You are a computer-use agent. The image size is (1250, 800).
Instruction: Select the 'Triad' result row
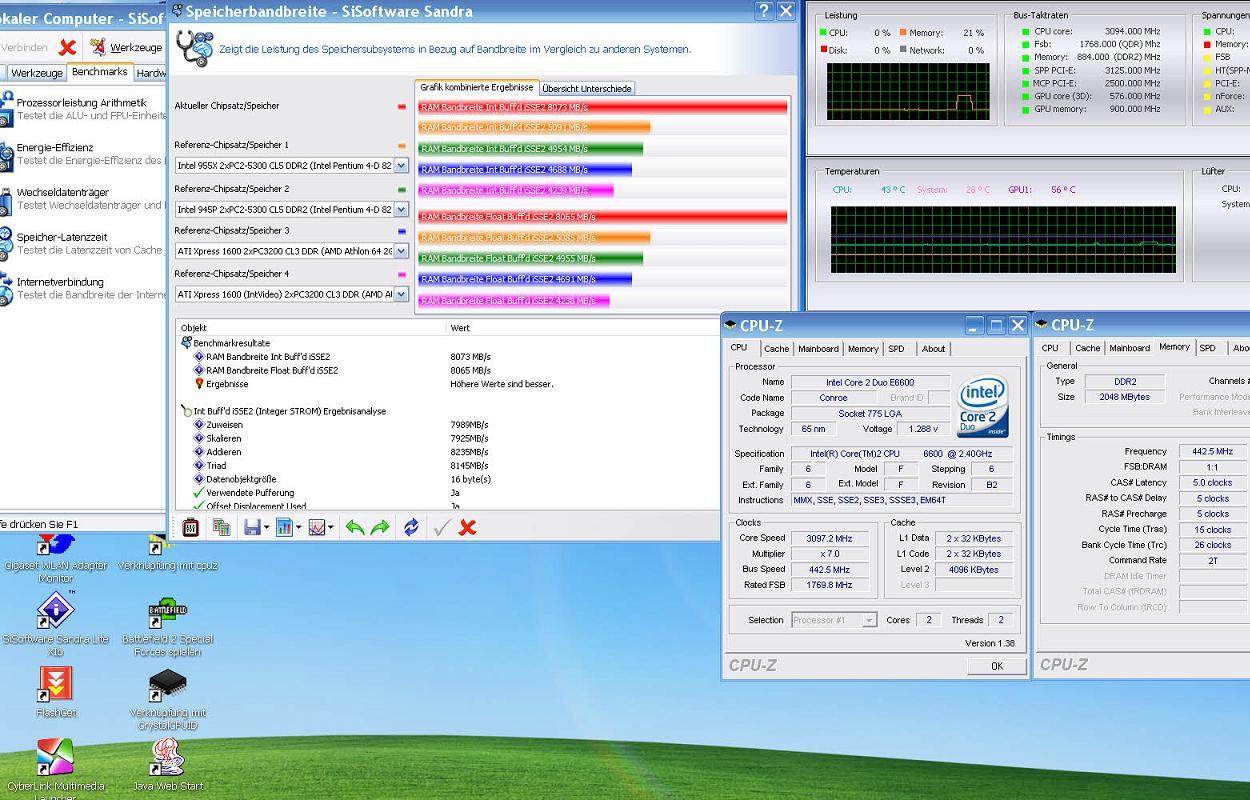point(216,465)
